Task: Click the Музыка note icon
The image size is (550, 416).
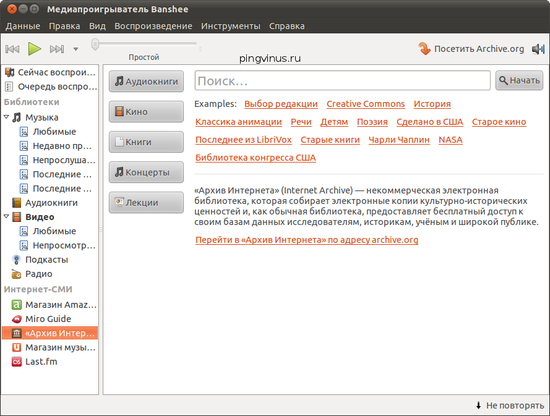Action: [16, 117]
